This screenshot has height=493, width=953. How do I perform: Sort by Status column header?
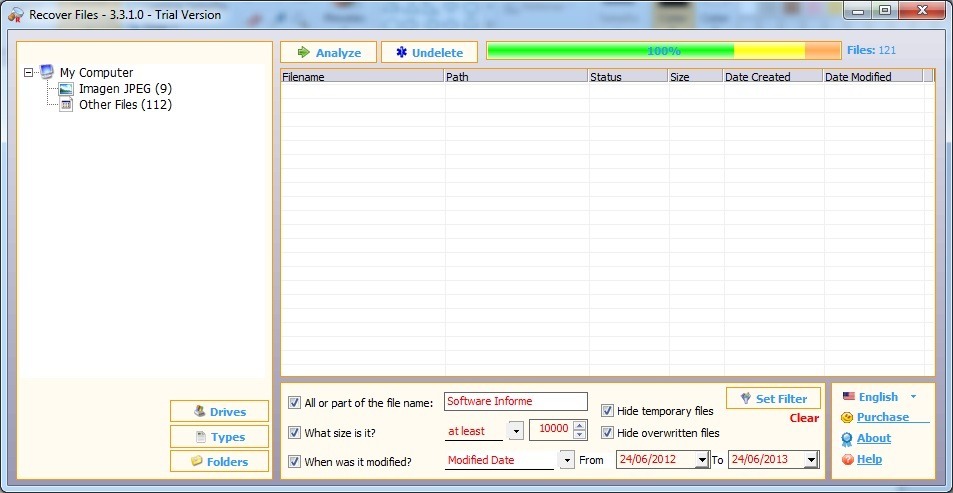pyautogui.click(x=628, y=77)
